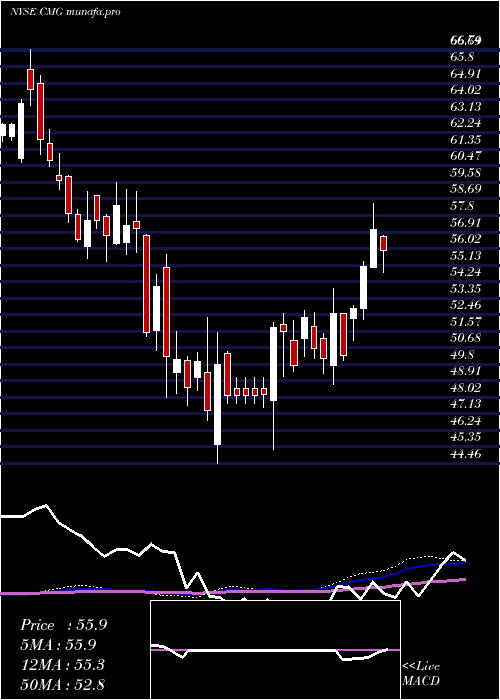Select the 64.02 price axis label
The height and width of the screenshot is (700, 500).
pyautogui.click(x=466, y=90)
